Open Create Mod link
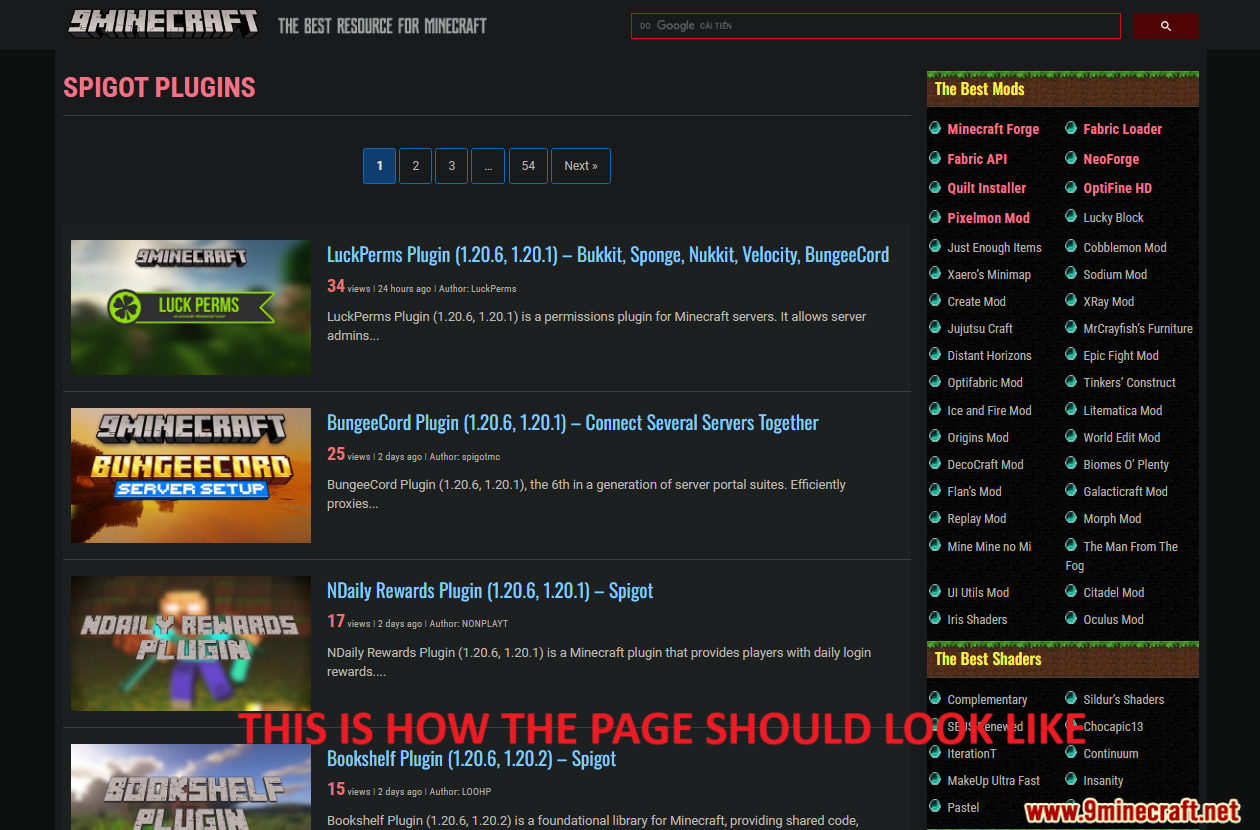 (x=976, y=302)
